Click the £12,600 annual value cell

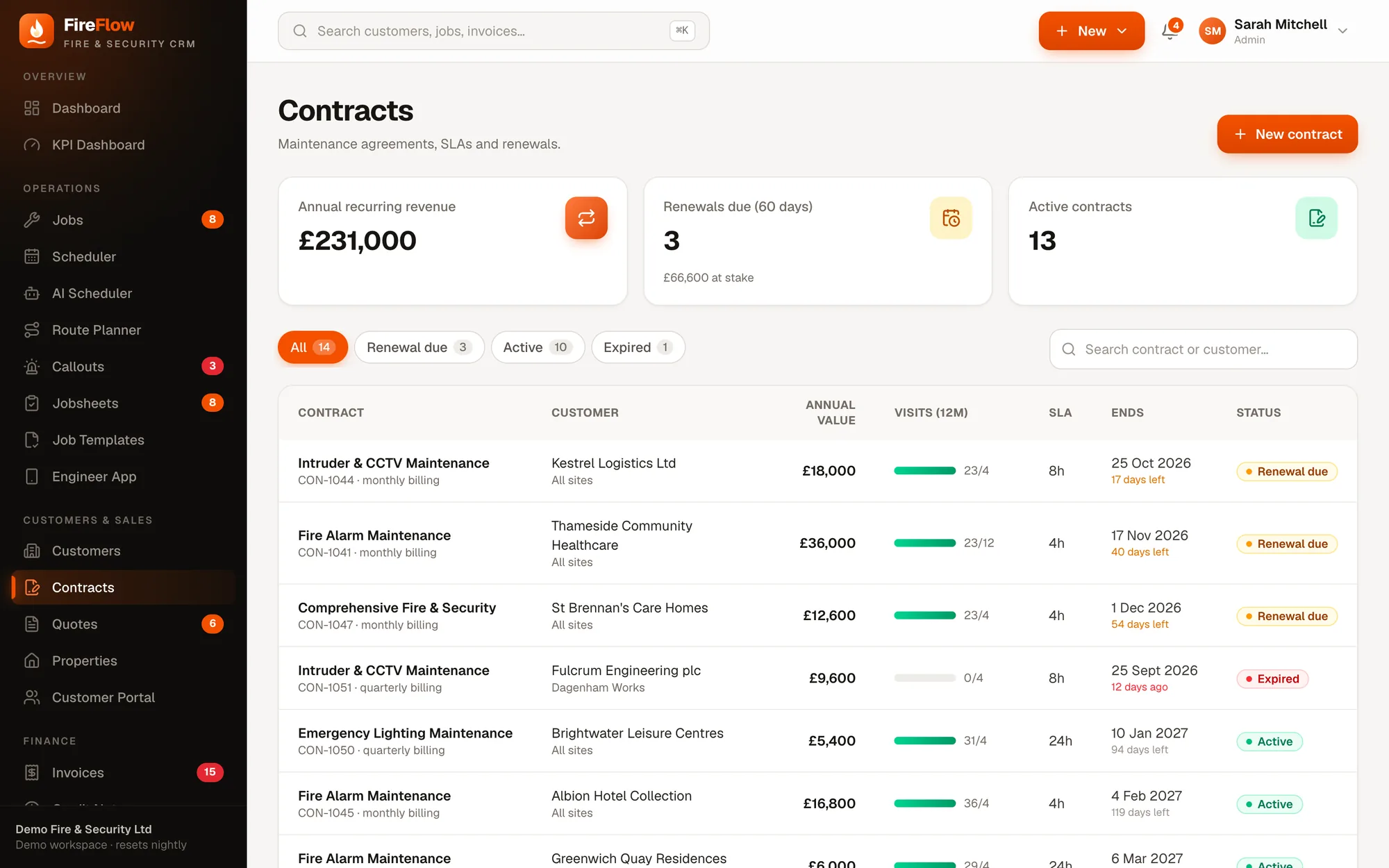(x=829, y=615)
